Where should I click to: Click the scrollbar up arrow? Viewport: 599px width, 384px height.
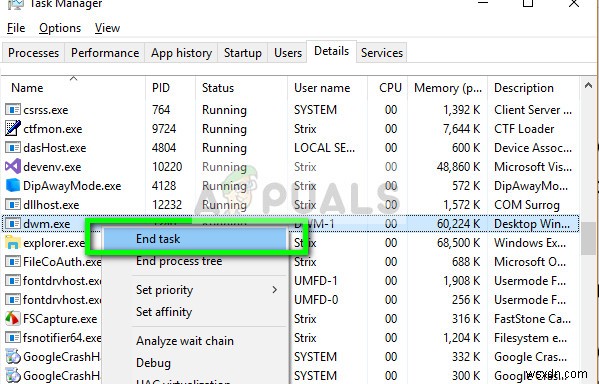[x=589, y=86]
